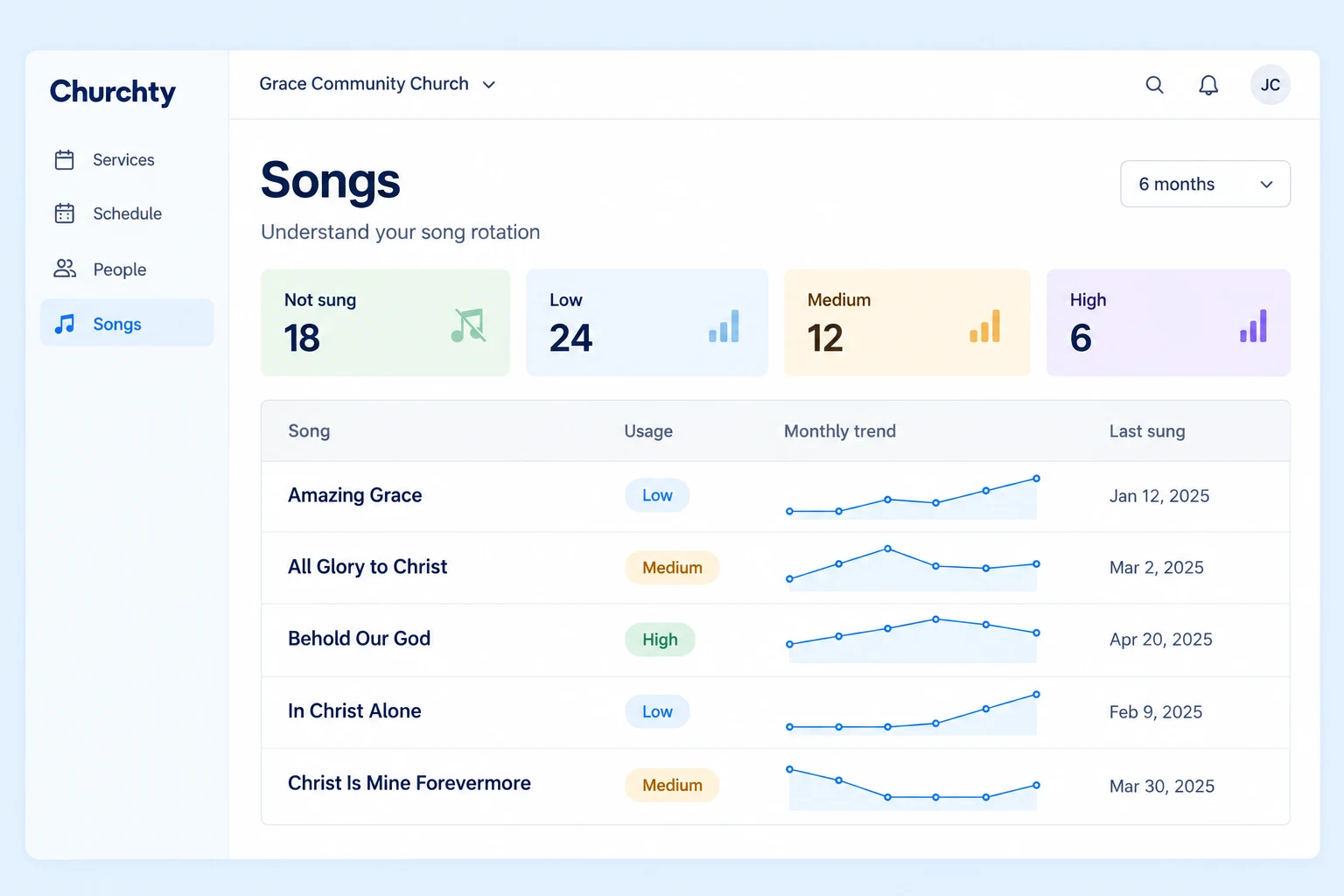Screen dimensions: 1344x896
Task: Open the In Christ Alone song
Action: tap(354, 711)
